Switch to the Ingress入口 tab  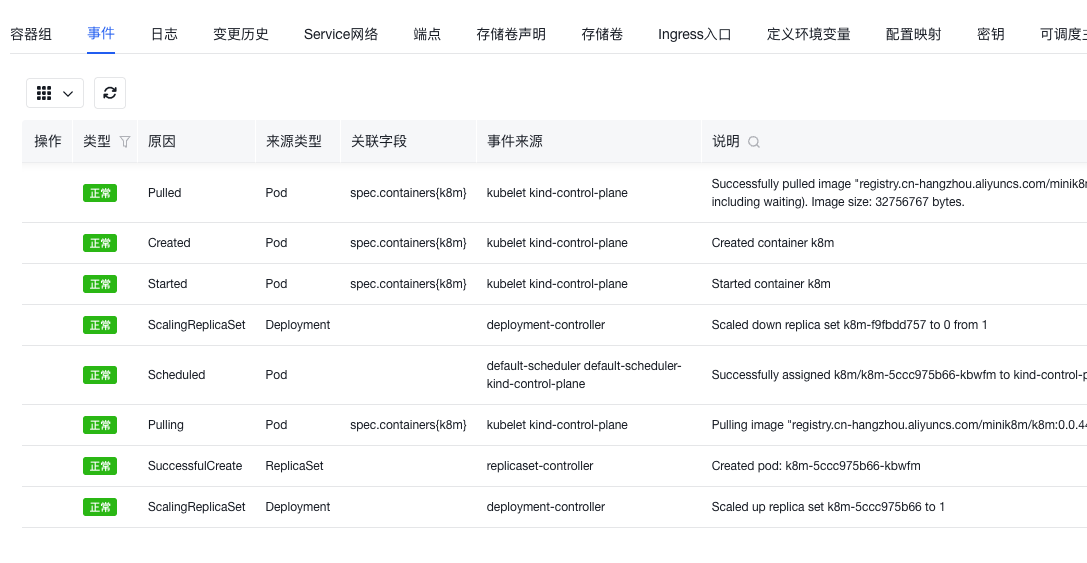point(694,34)
